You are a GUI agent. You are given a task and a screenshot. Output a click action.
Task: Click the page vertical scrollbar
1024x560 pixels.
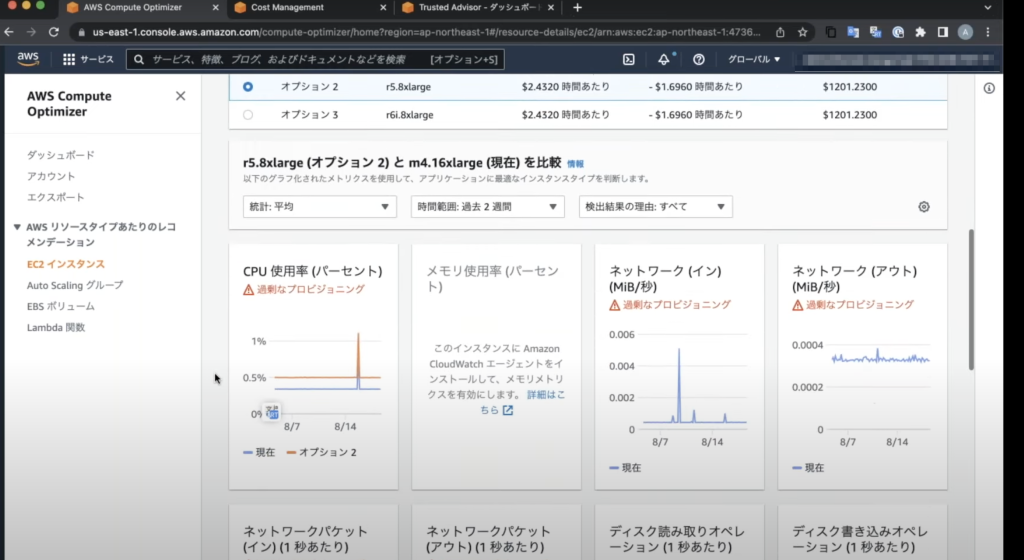tap(971, 300)
